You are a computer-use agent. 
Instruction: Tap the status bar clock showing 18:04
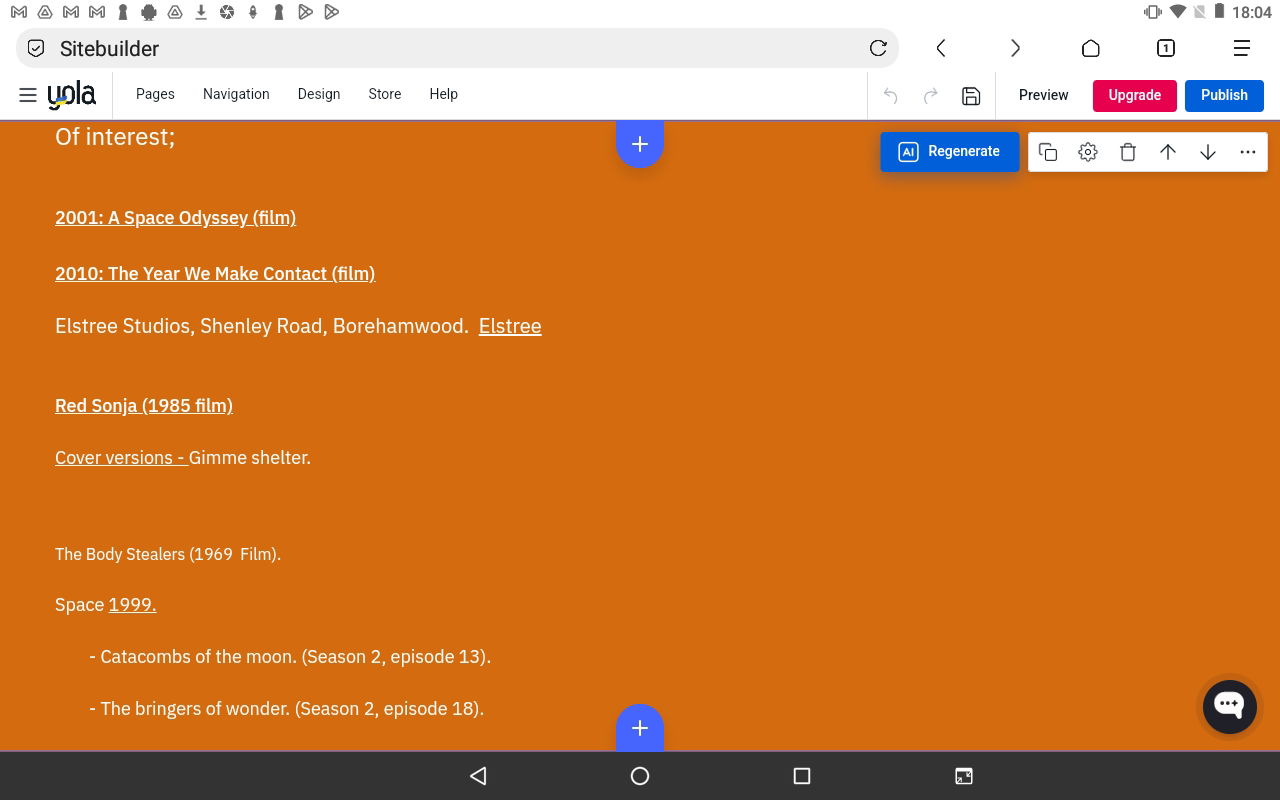coord(1252,13)
